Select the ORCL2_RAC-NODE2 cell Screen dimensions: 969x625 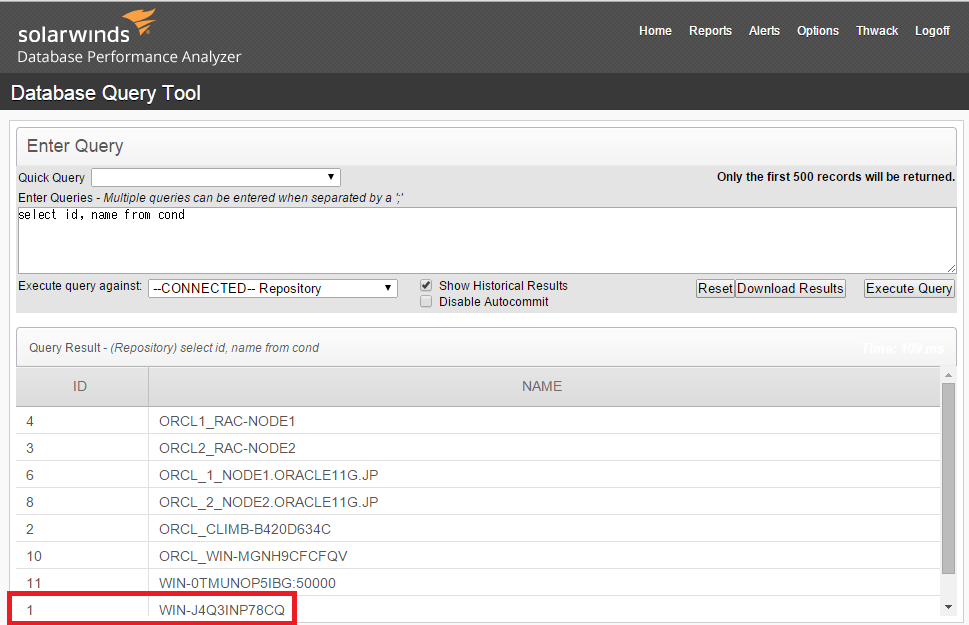[x=544, y=448]
